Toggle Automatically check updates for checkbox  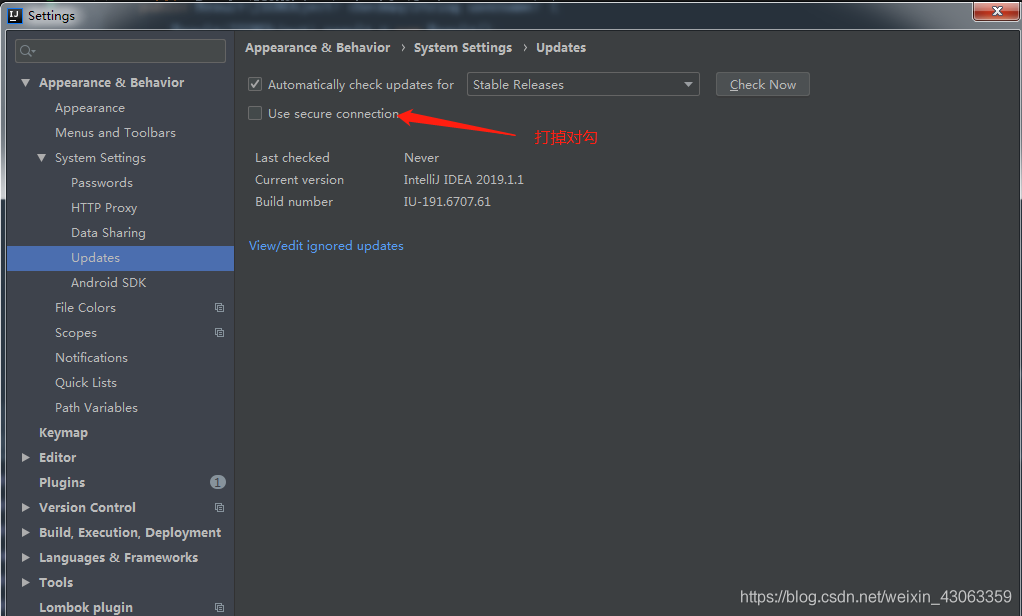point(255,84)
